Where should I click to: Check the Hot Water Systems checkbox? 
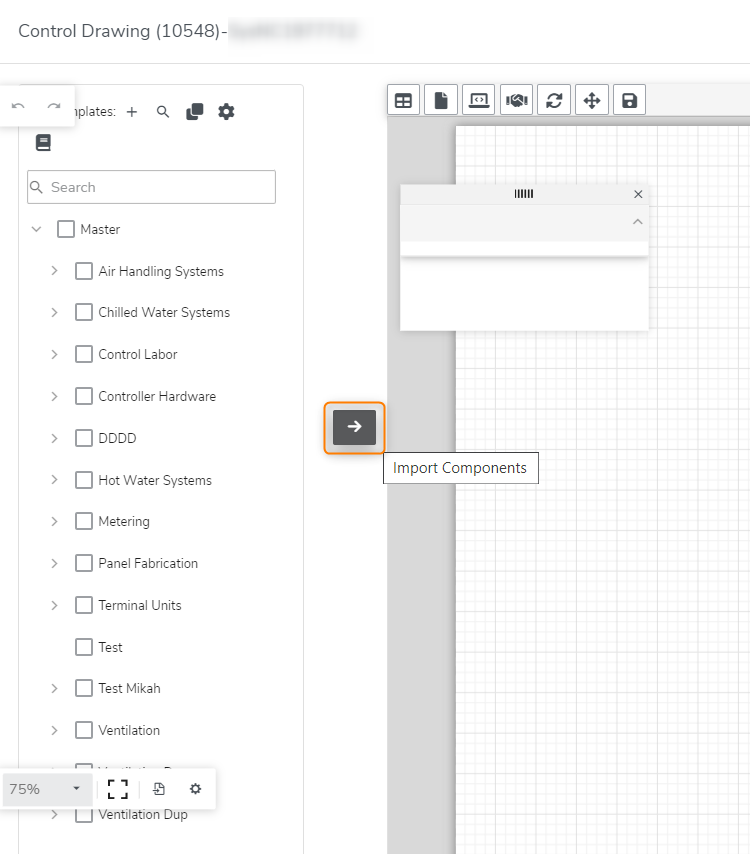(84, 480)
